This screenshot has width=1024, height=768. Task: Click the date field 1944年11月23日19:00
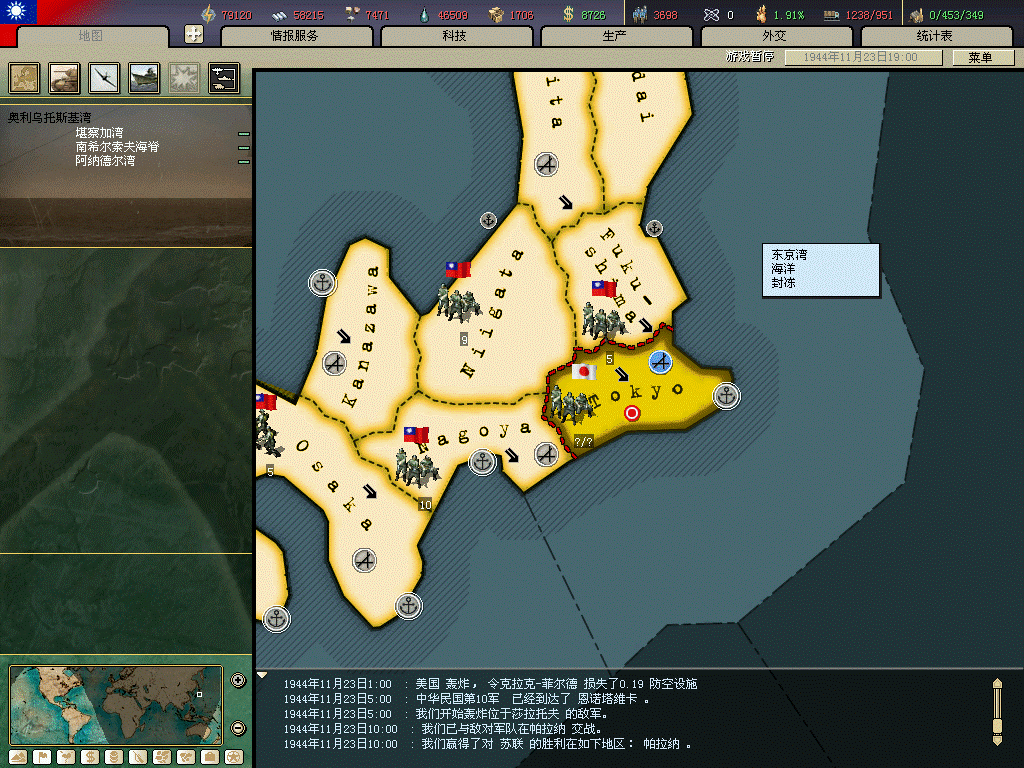click(x=863, y=57)
